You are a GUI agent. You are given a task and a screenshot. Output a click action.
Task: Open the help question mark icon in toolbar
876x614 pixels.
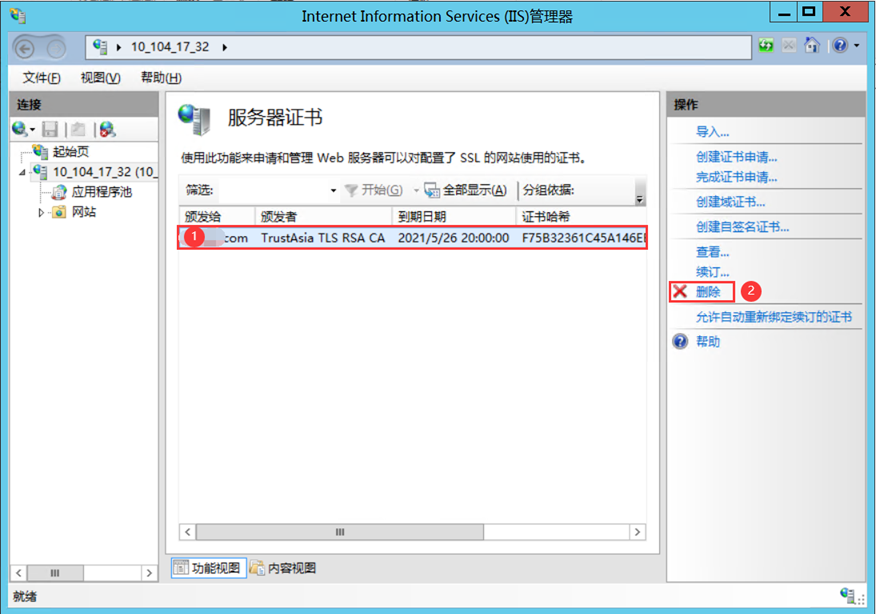click(840, 45)
